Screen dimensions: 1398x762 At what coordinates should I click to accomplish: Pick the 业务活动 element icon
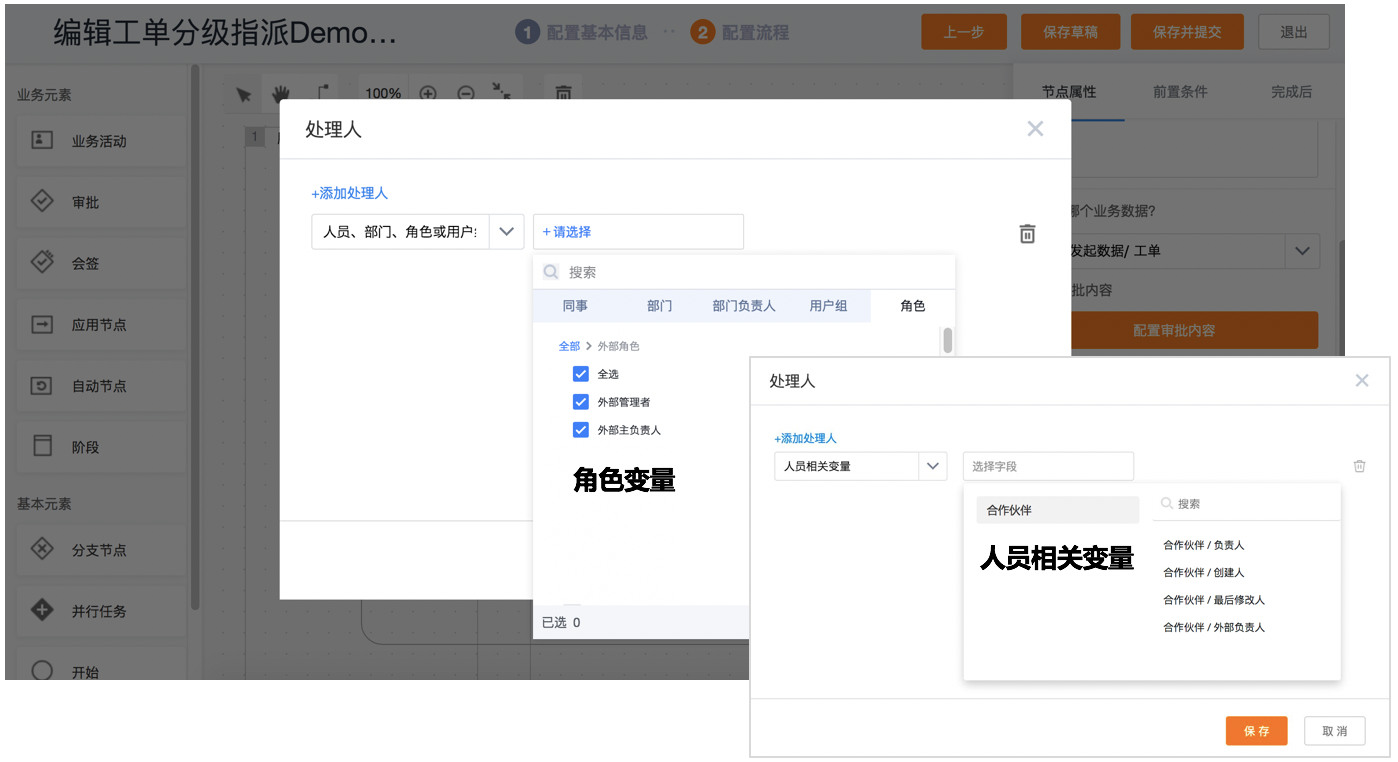[42, 141]
